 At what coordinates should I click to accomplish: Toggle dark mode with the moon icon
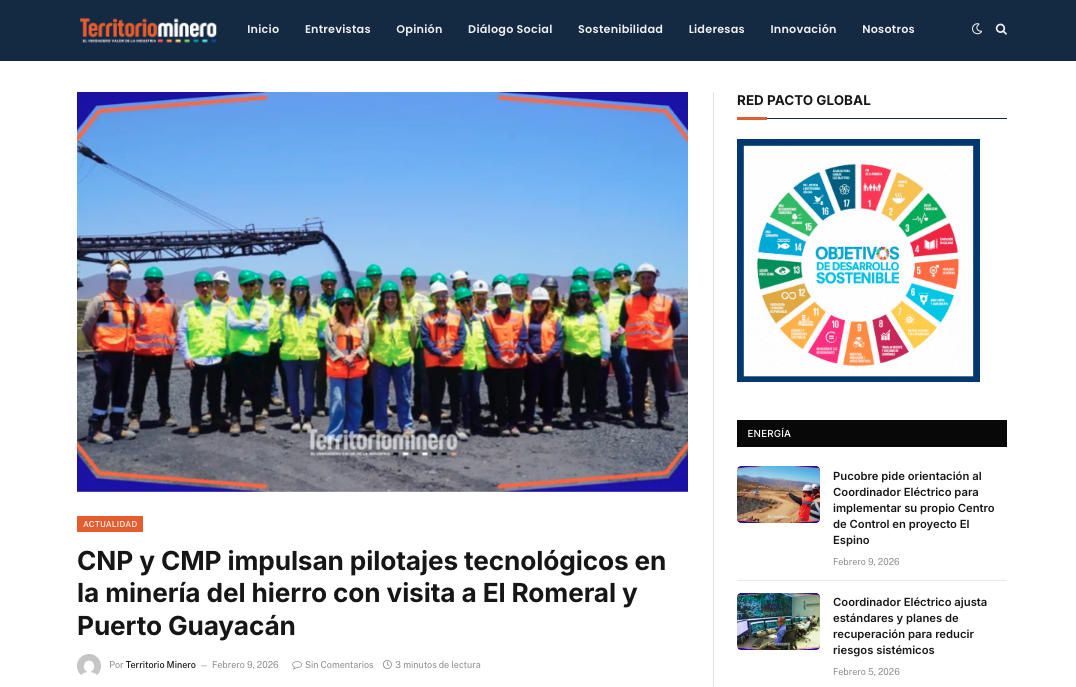coord(977,29)
